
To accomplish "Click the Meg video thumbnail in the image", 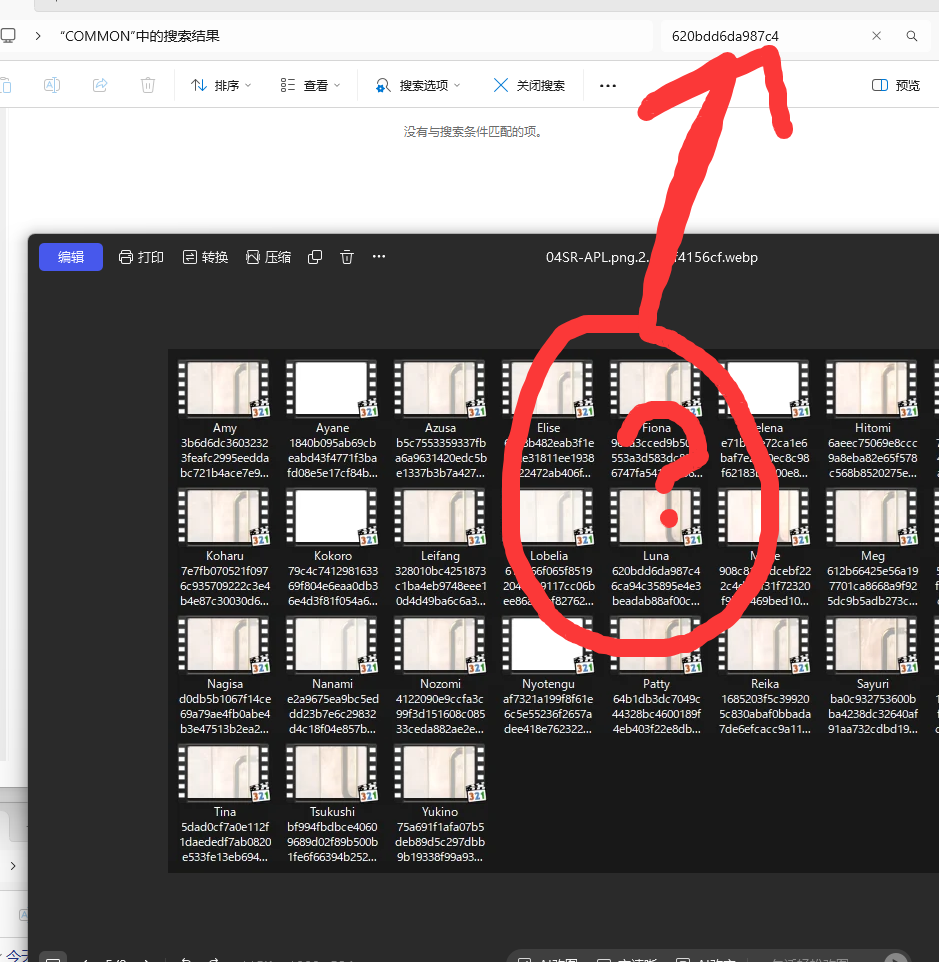I will (873, 517).
